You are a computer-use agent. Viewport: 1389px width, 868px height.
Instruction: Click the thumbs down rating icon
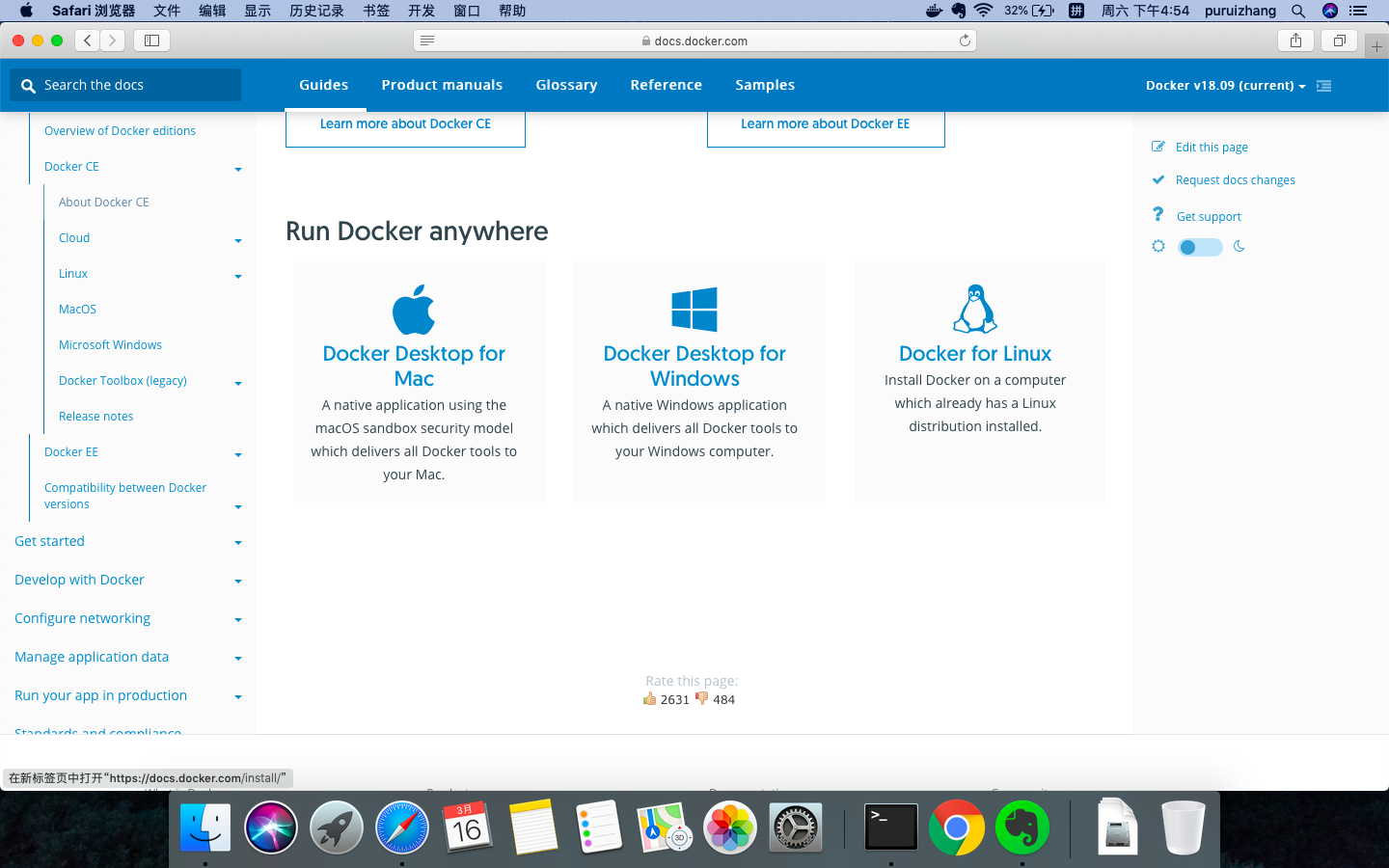pos(702,699)
